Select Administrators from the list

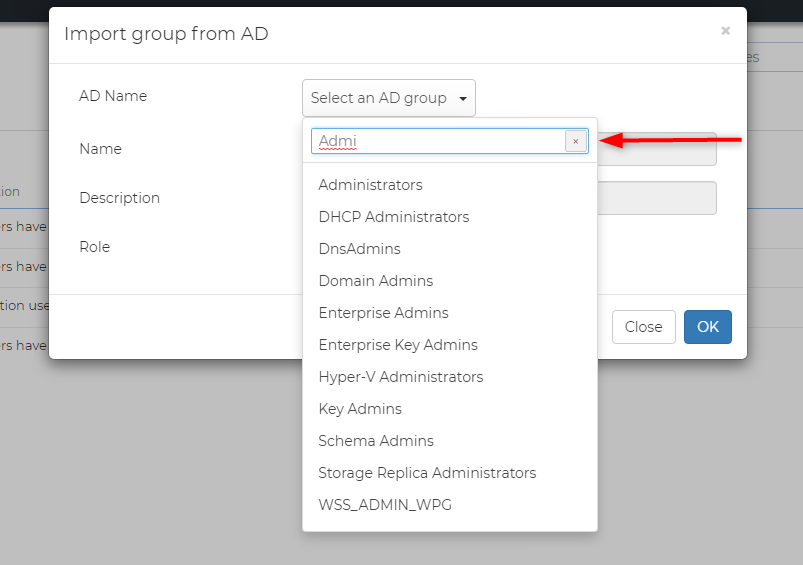370,185
